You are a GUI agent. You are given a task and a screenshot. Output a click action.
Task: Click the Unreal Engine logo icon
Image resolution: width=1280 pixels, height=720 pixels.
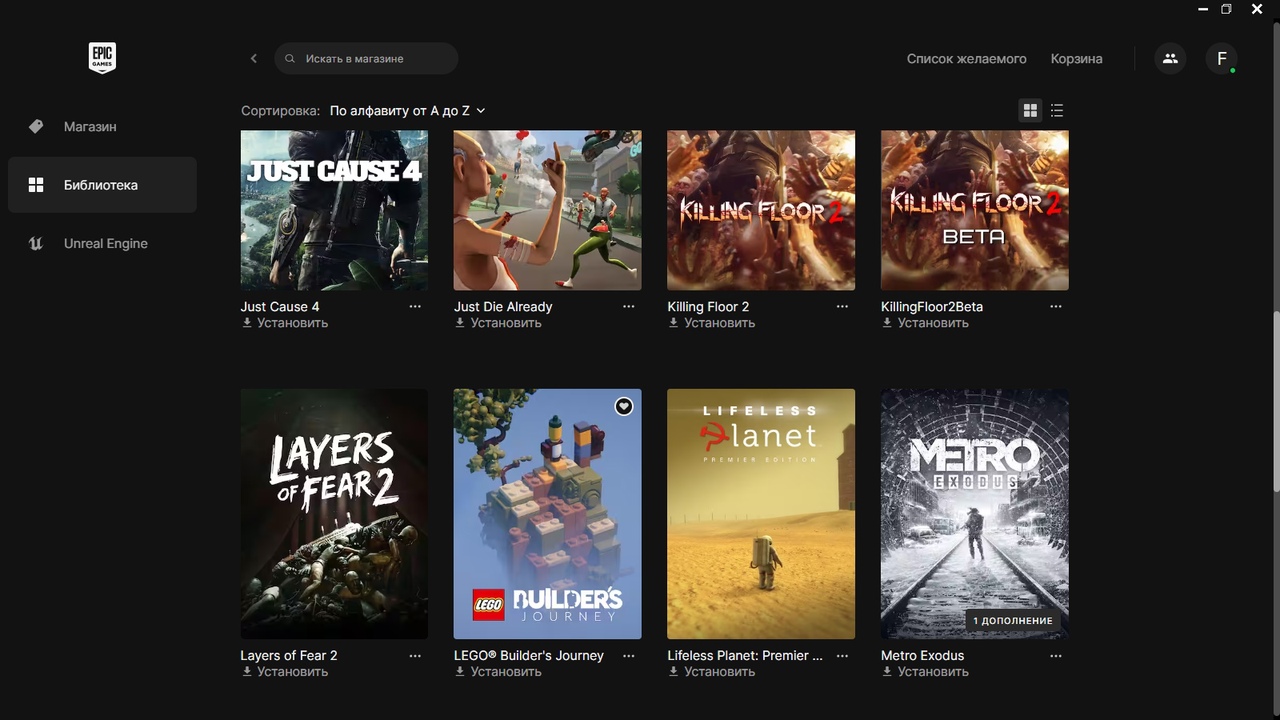[36, 243]
